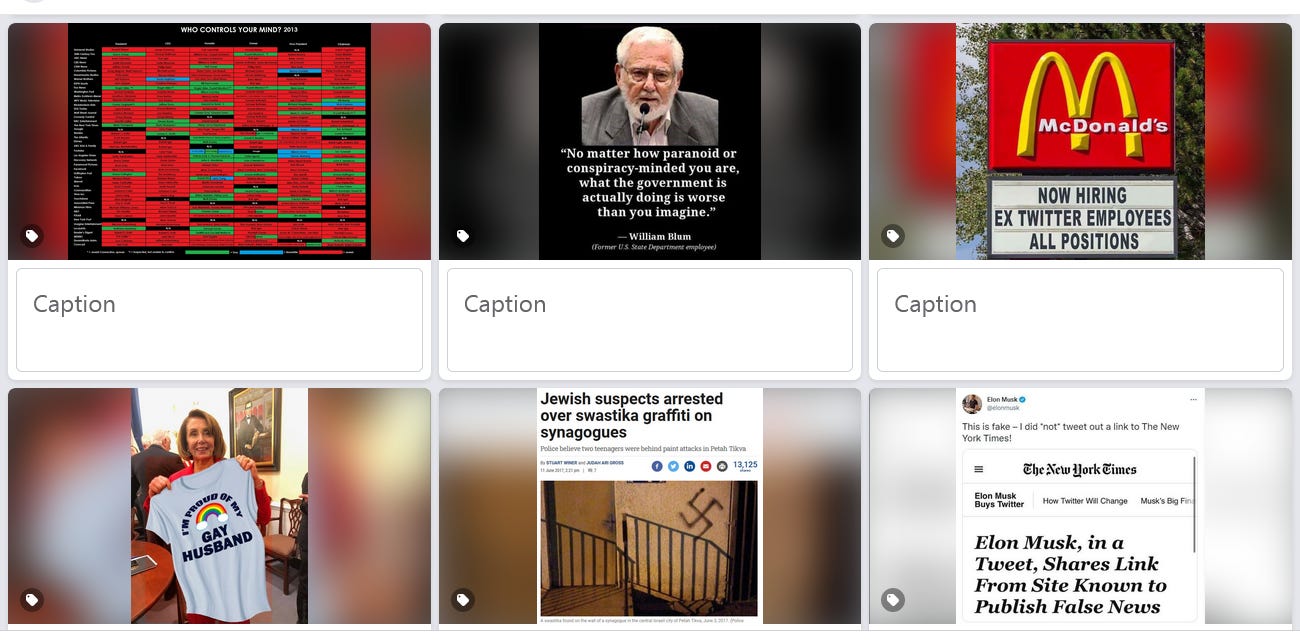The width and height of the screenshot is (1300, 642).
Task: Click hamburger menu in New York Times screenshot
Action: tap(979, 469)
